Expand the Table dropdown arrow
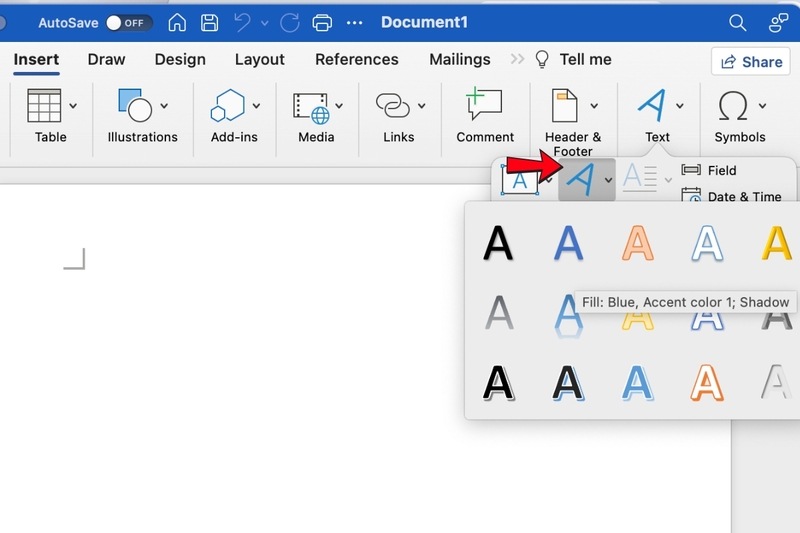The image size is (800, 533). pyautogui.click(x=73, y=106)
